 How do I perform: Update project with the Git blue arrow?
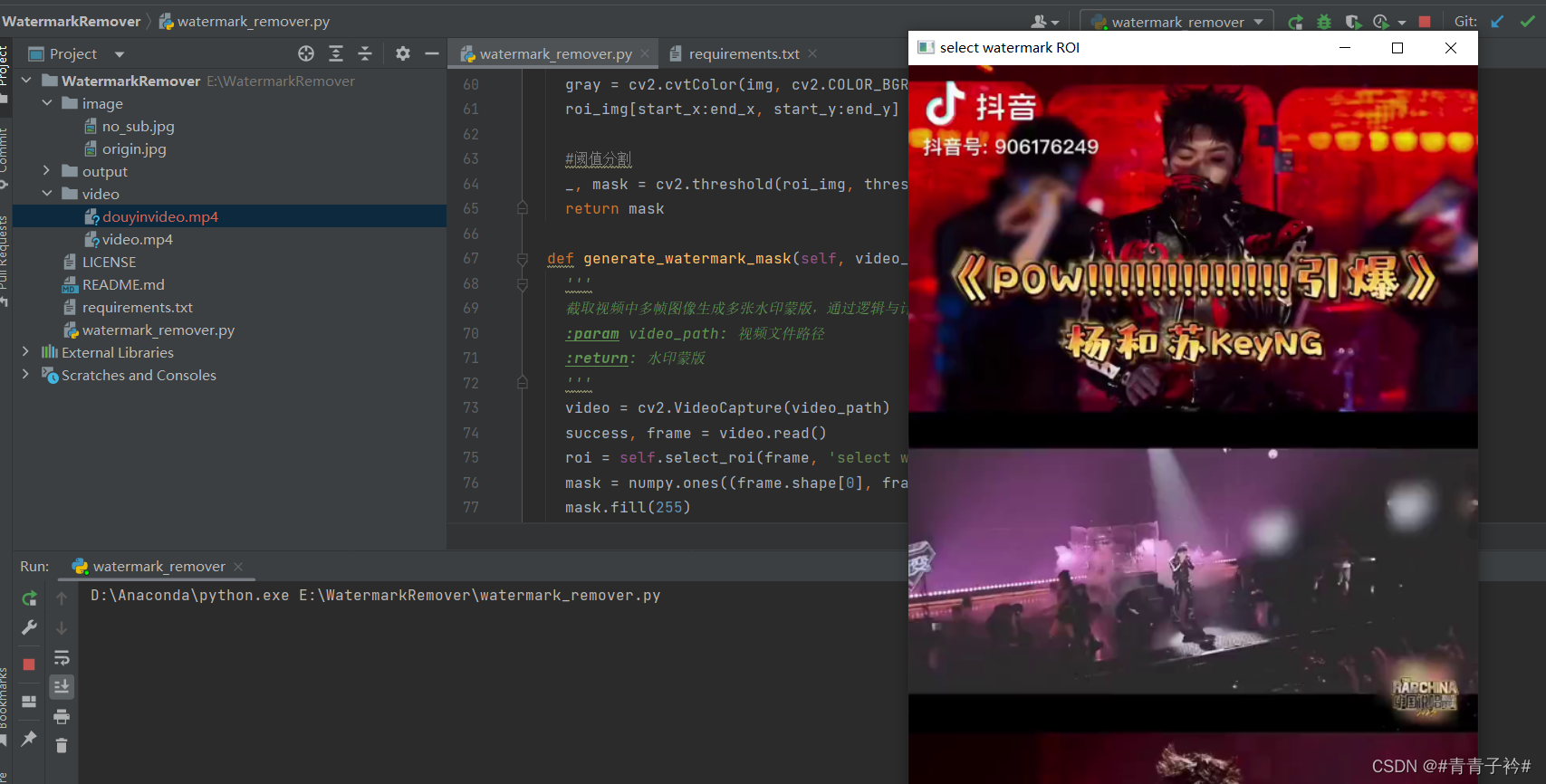pos(1498,22)
